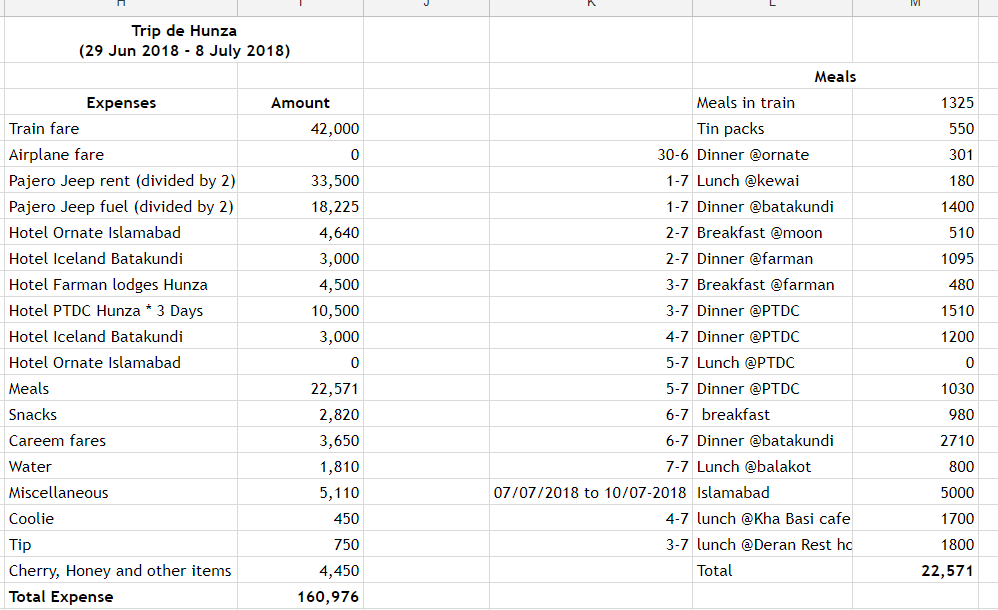The width and height of the screenshot is (998, 610).
Task: Click the Islamabad meal amount 5000
Action: (x=915, y=493)
